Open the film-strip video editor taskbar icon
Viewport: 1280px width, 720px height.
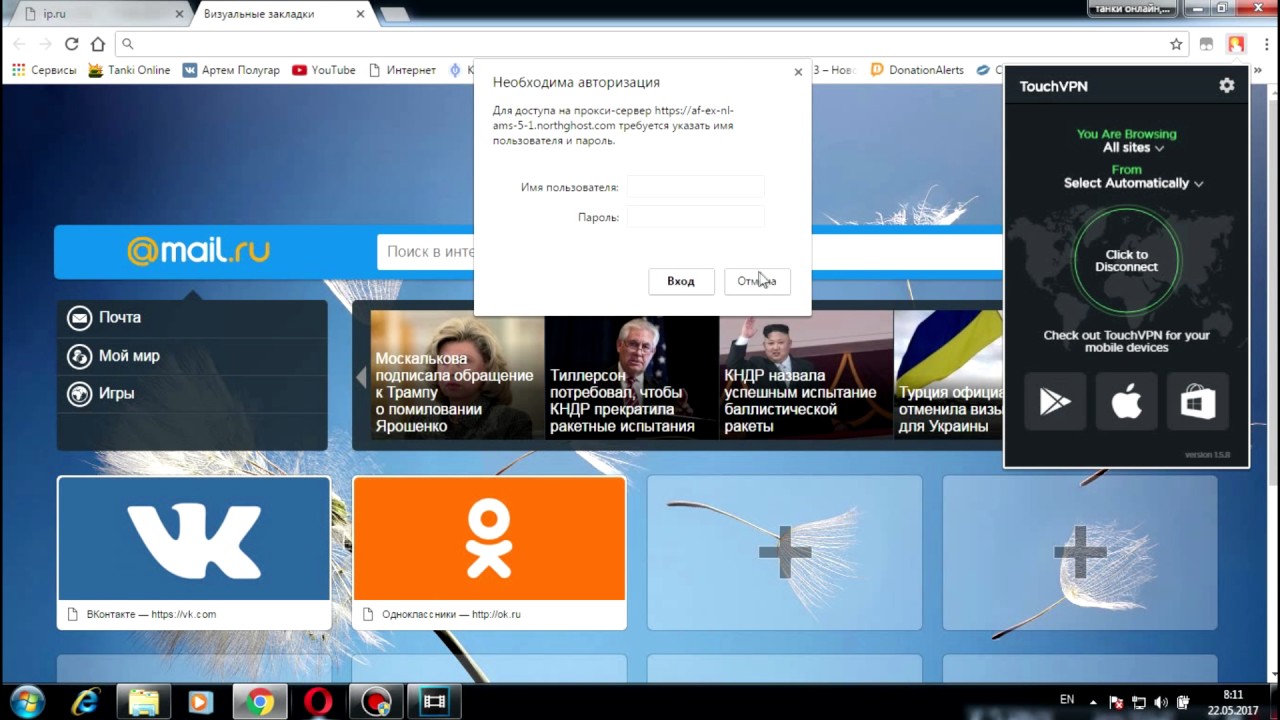[x=434, y=702]
